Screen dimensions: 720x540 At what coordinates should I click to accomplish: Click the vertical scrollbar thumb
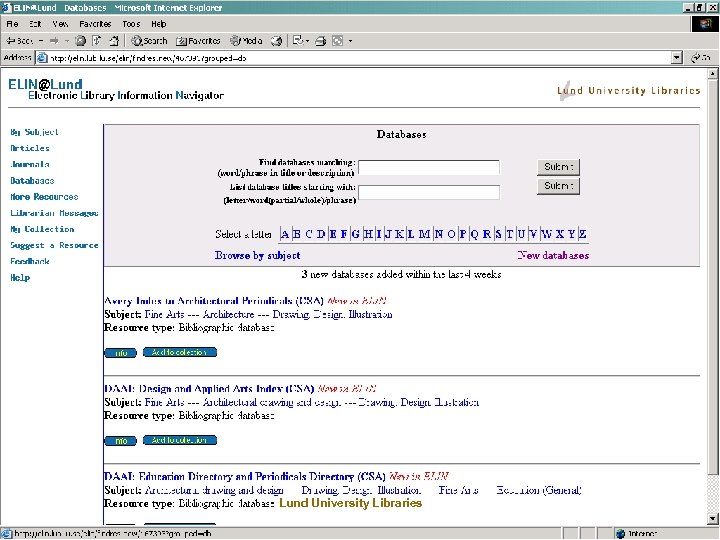coord(712,276)
